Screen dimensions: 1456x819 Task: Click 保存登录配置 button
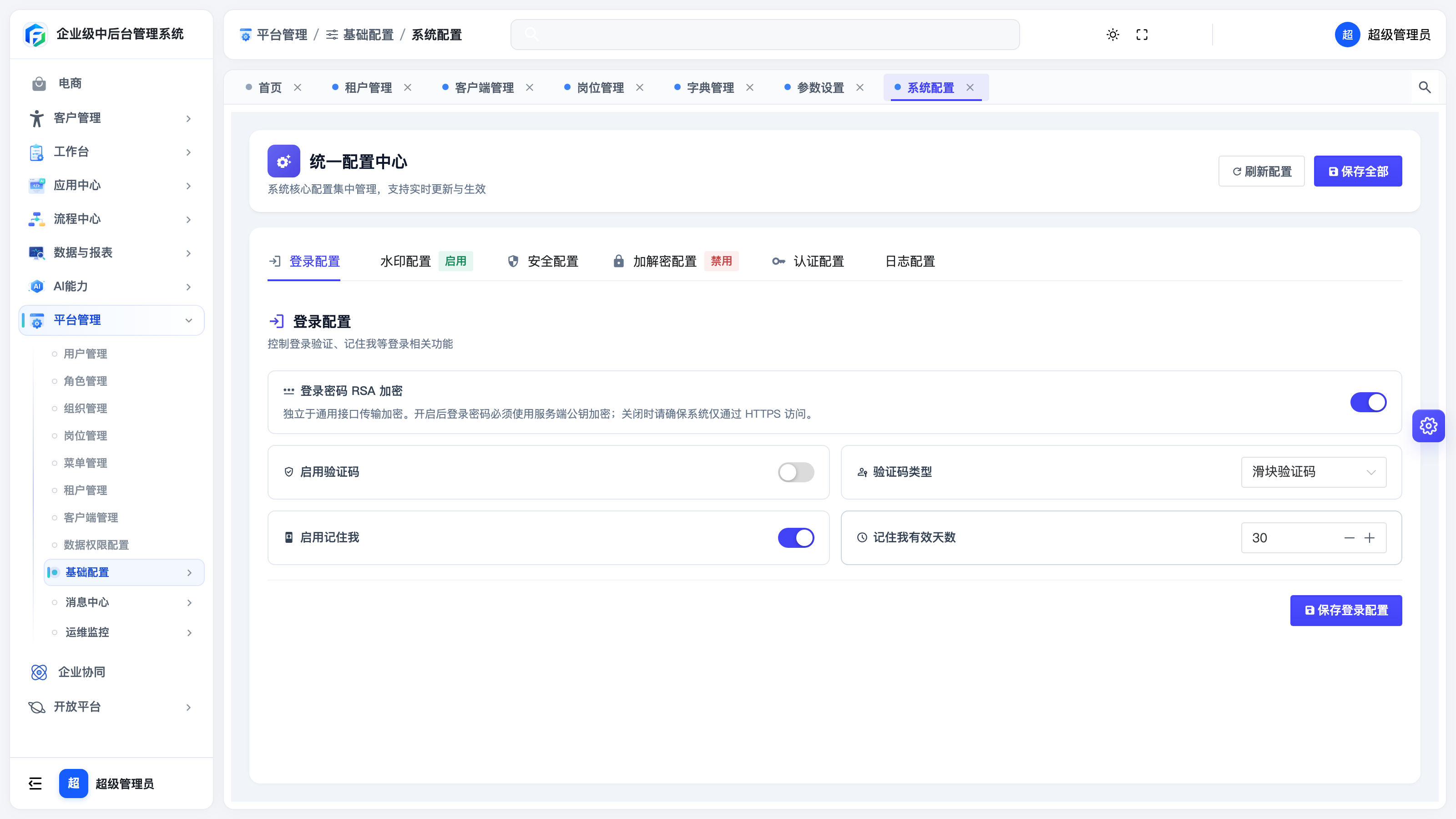click(x=1346, y=610)
